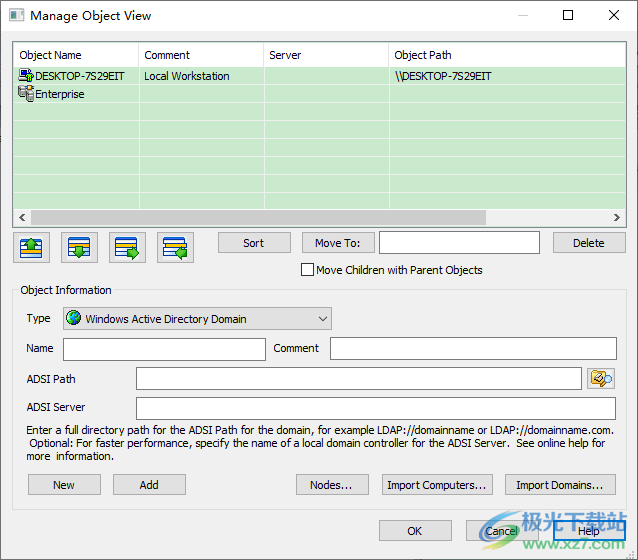Click the Enterprise server group icon

(26, 94)
